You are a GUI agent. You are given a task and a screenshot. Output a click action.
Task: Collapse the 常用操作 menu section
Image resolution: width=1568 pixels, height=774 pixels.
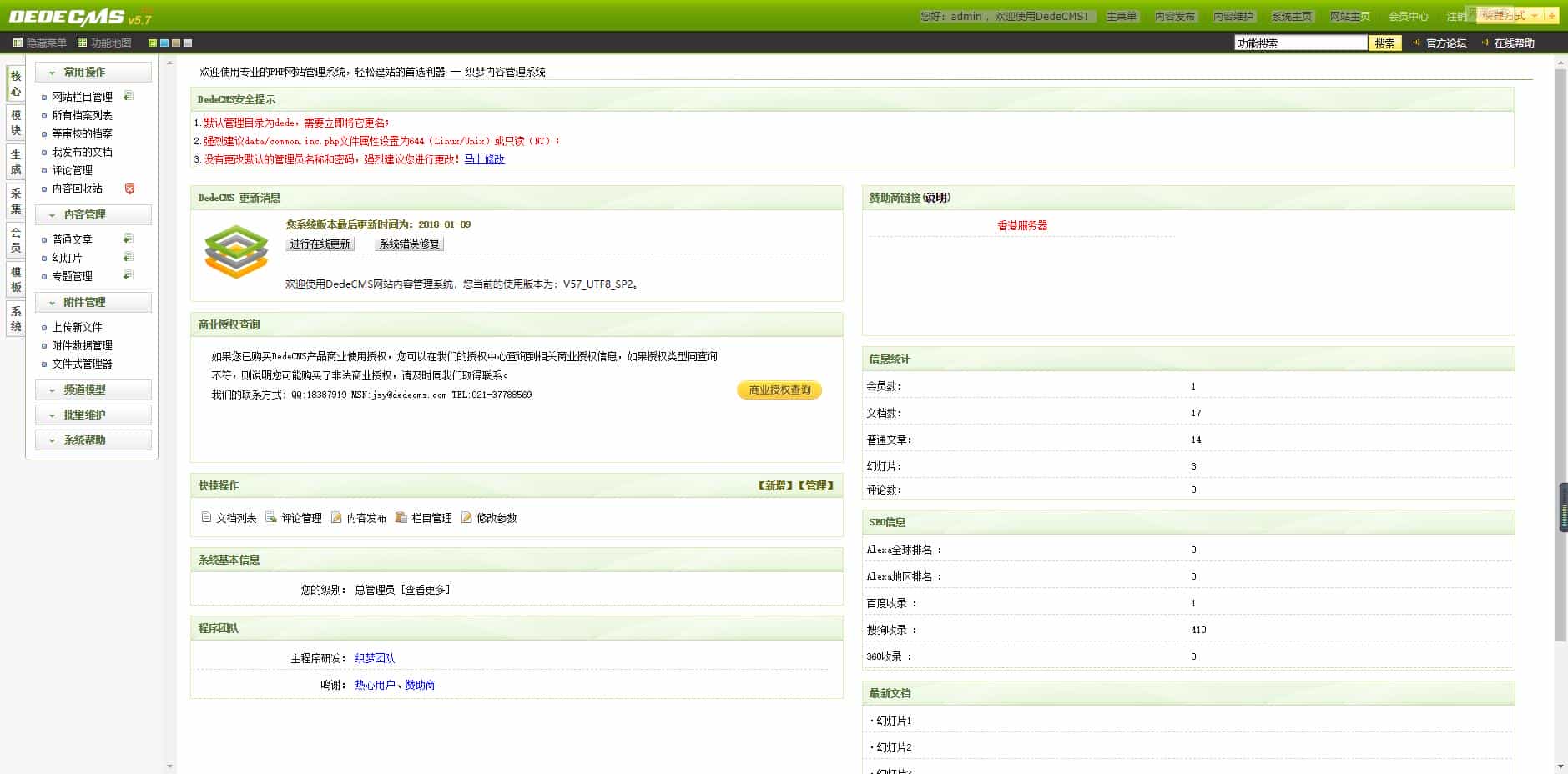point(93,72)
